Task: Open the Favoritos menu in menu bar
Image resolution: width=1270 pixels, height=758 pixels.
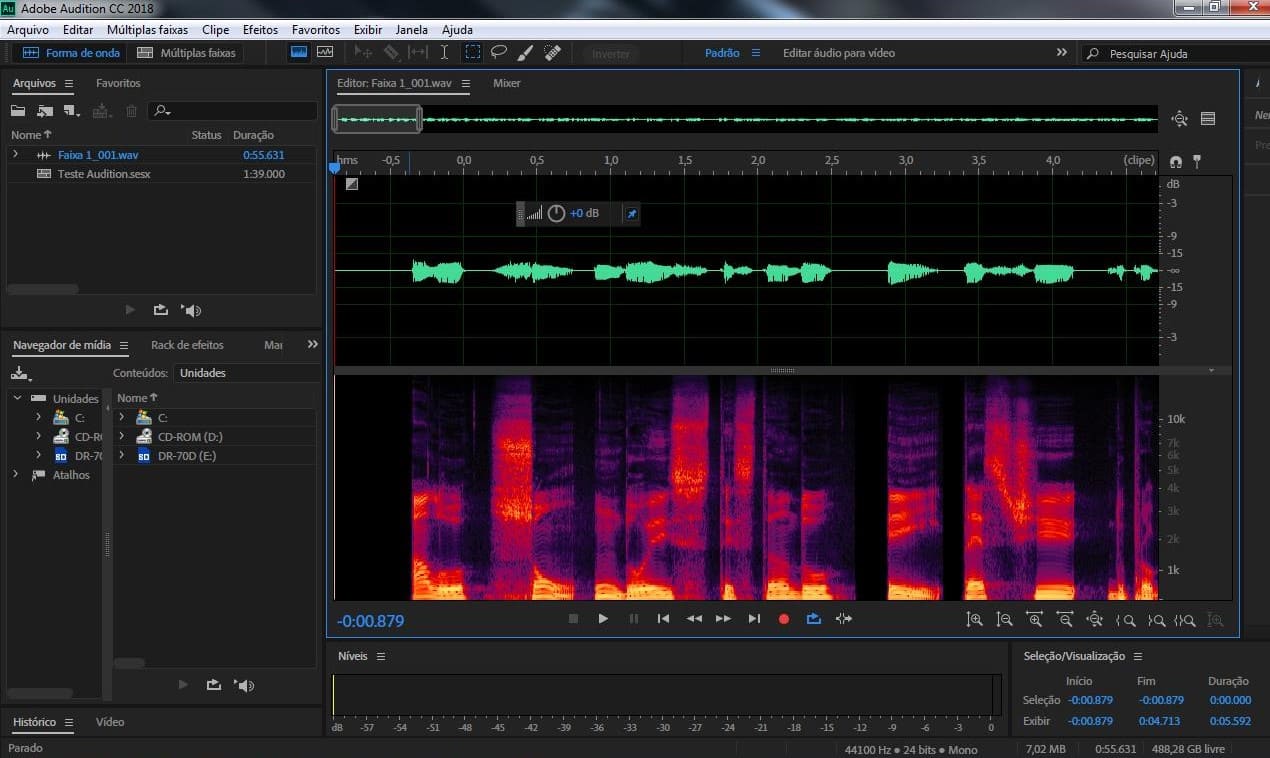Action: click(x=316, y=30)
